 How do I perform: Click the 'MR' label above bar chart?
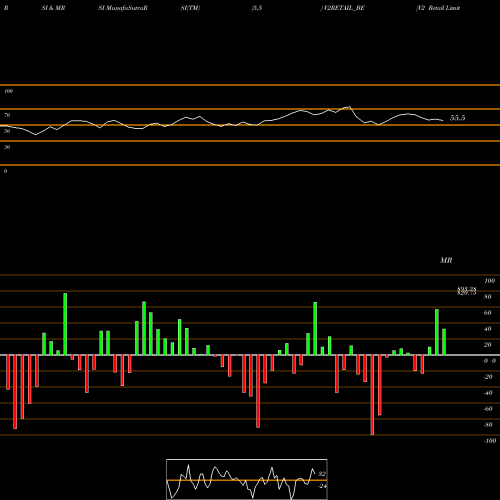click(x=446, y=260)
